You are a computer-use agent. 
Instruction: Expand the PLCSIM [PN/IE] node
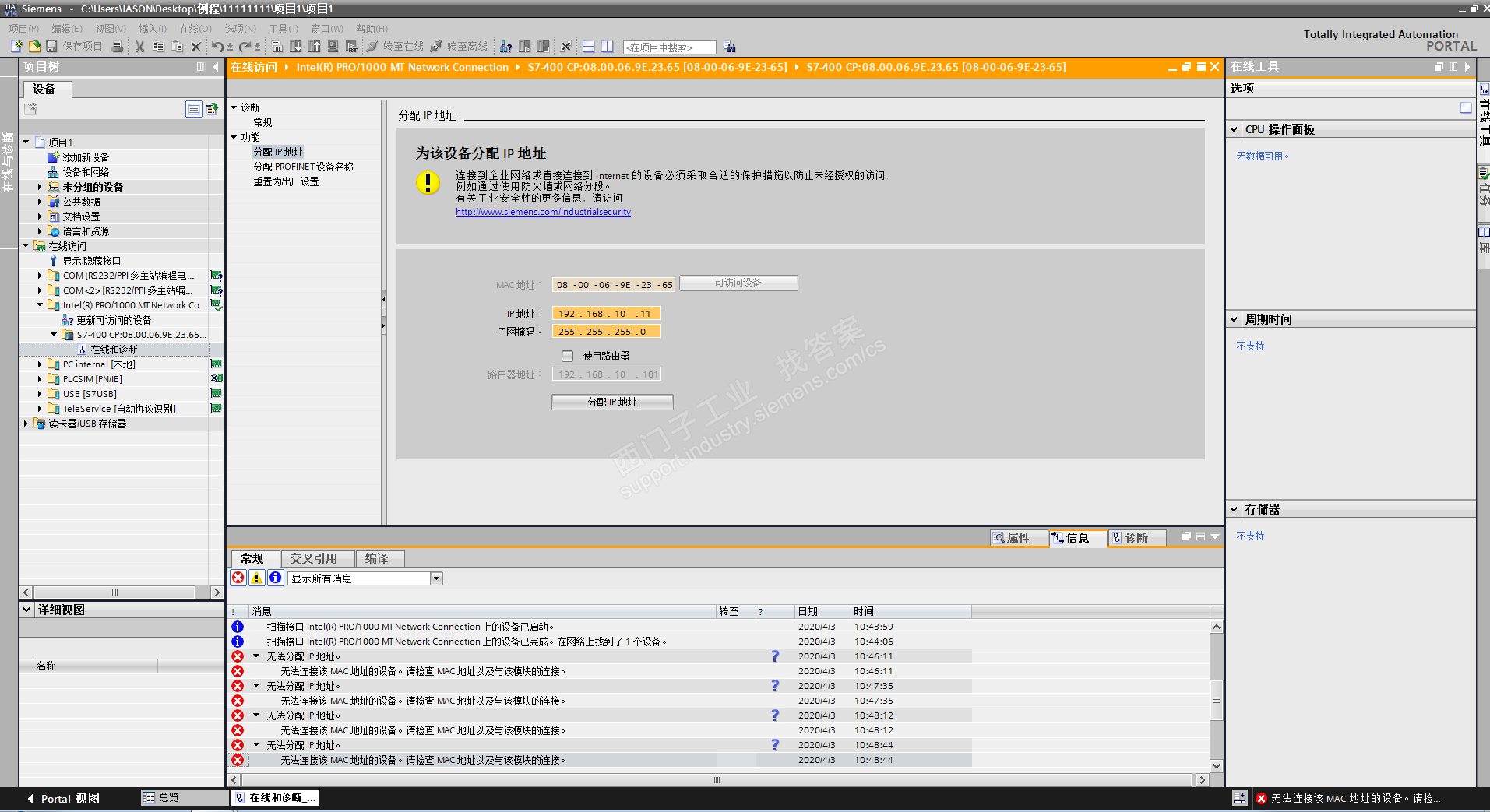40,379
